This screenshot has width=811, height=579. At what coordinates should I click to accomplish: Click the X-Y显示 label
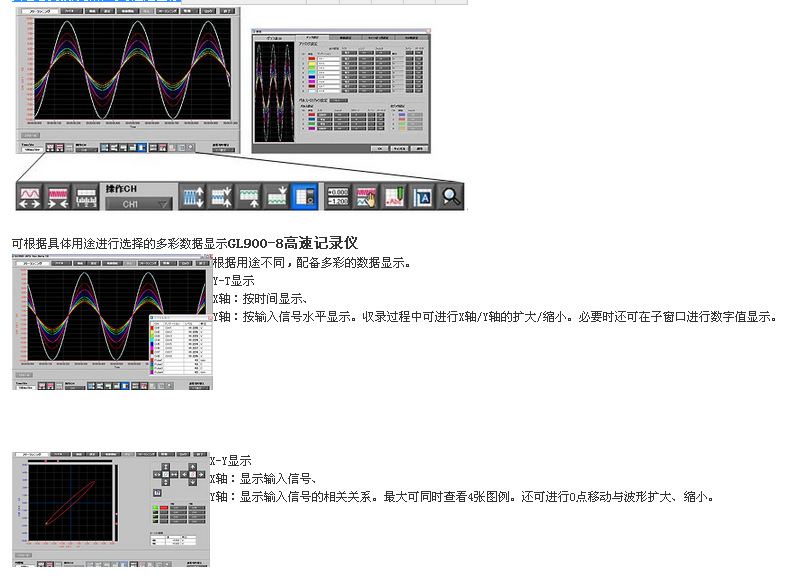tap(231, 461)
